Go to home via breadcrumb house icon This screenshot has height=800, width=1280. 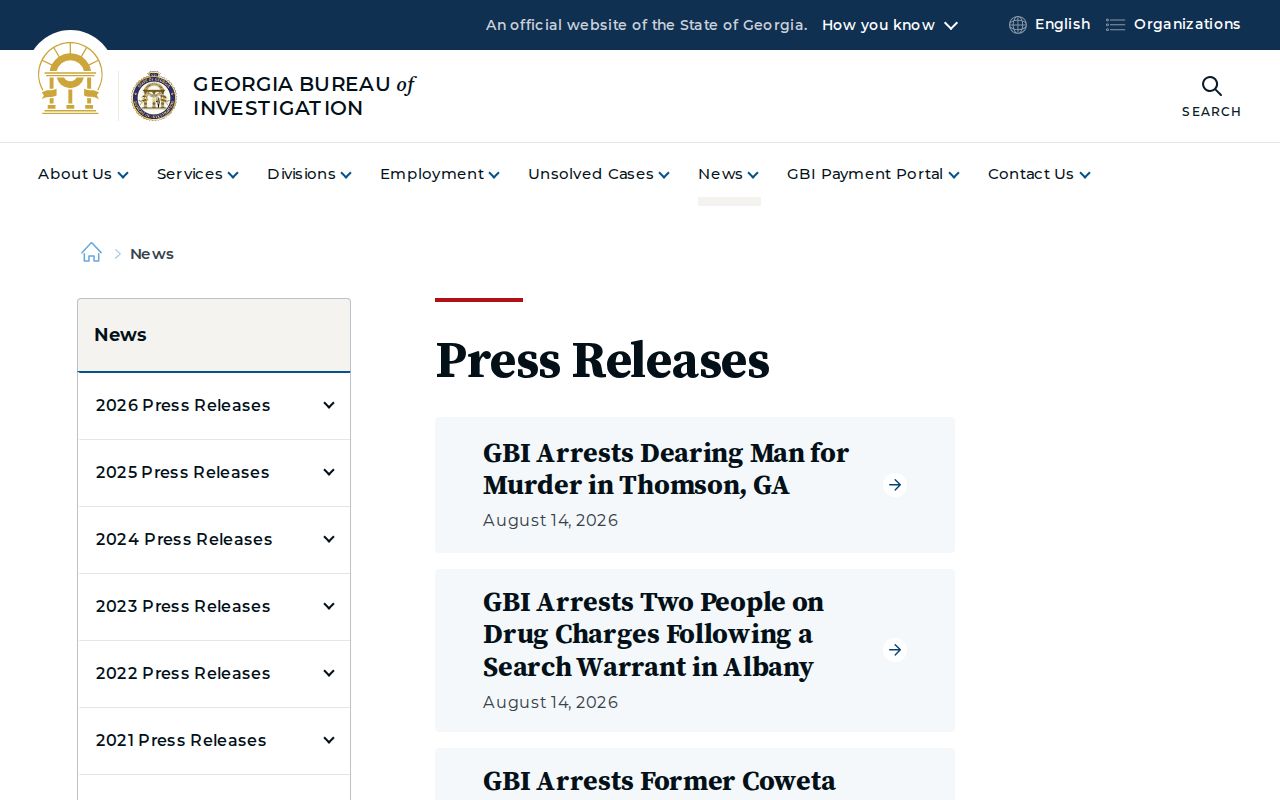point(91,253)
